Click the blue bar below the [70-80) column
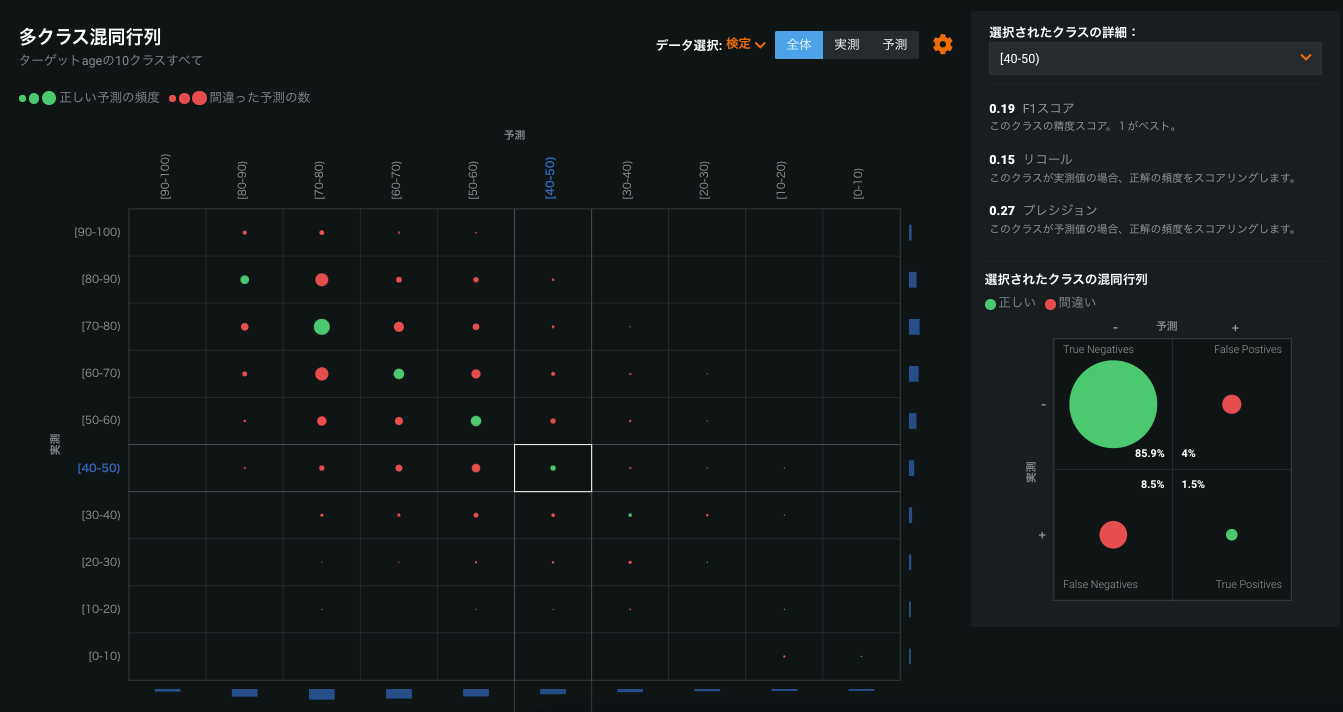This screenshot has width=1343, height=712. coord(321,693)
